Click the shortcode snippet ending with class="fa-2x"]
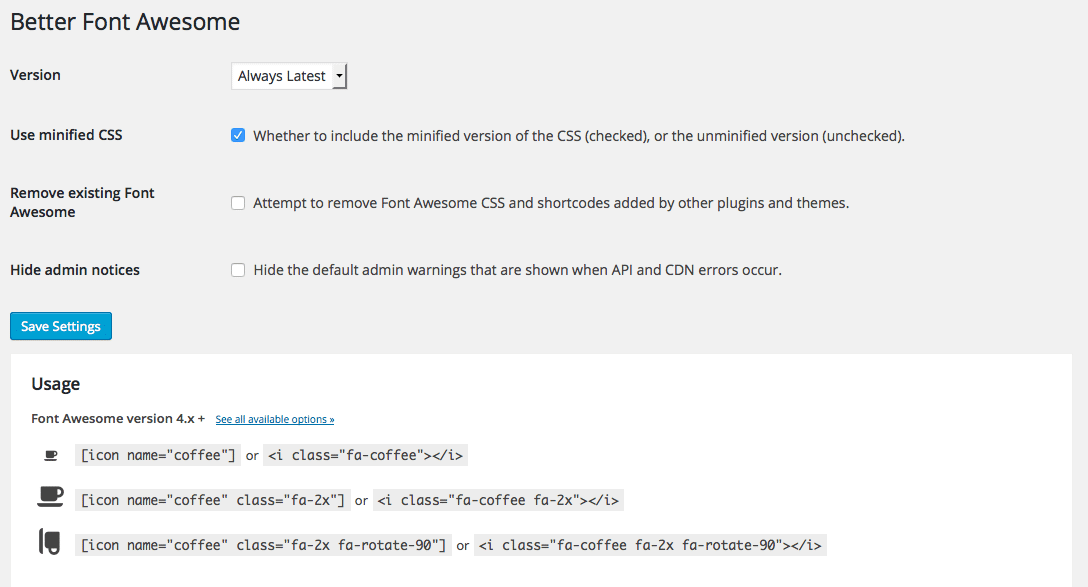 (212, 500)
